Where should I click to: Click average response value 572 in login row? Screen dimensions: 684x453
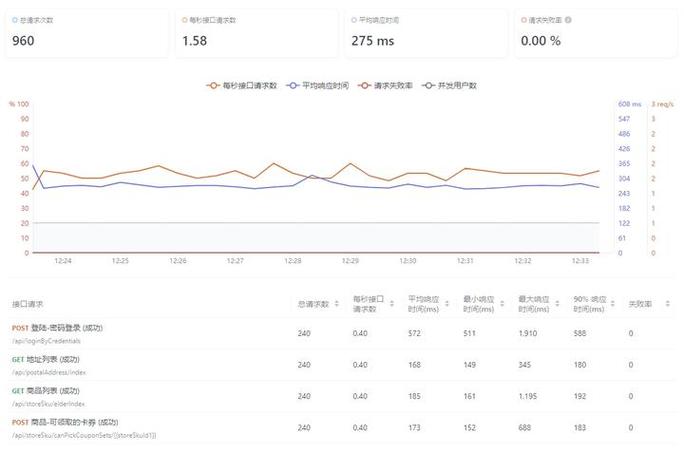(x=414, y=333)
